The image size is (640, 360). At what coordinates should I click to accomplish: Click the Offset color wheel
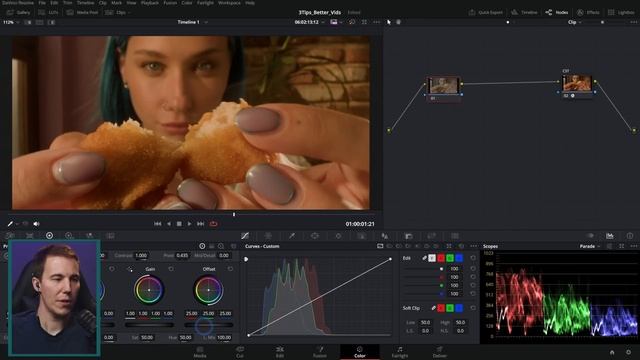[208, 290]
